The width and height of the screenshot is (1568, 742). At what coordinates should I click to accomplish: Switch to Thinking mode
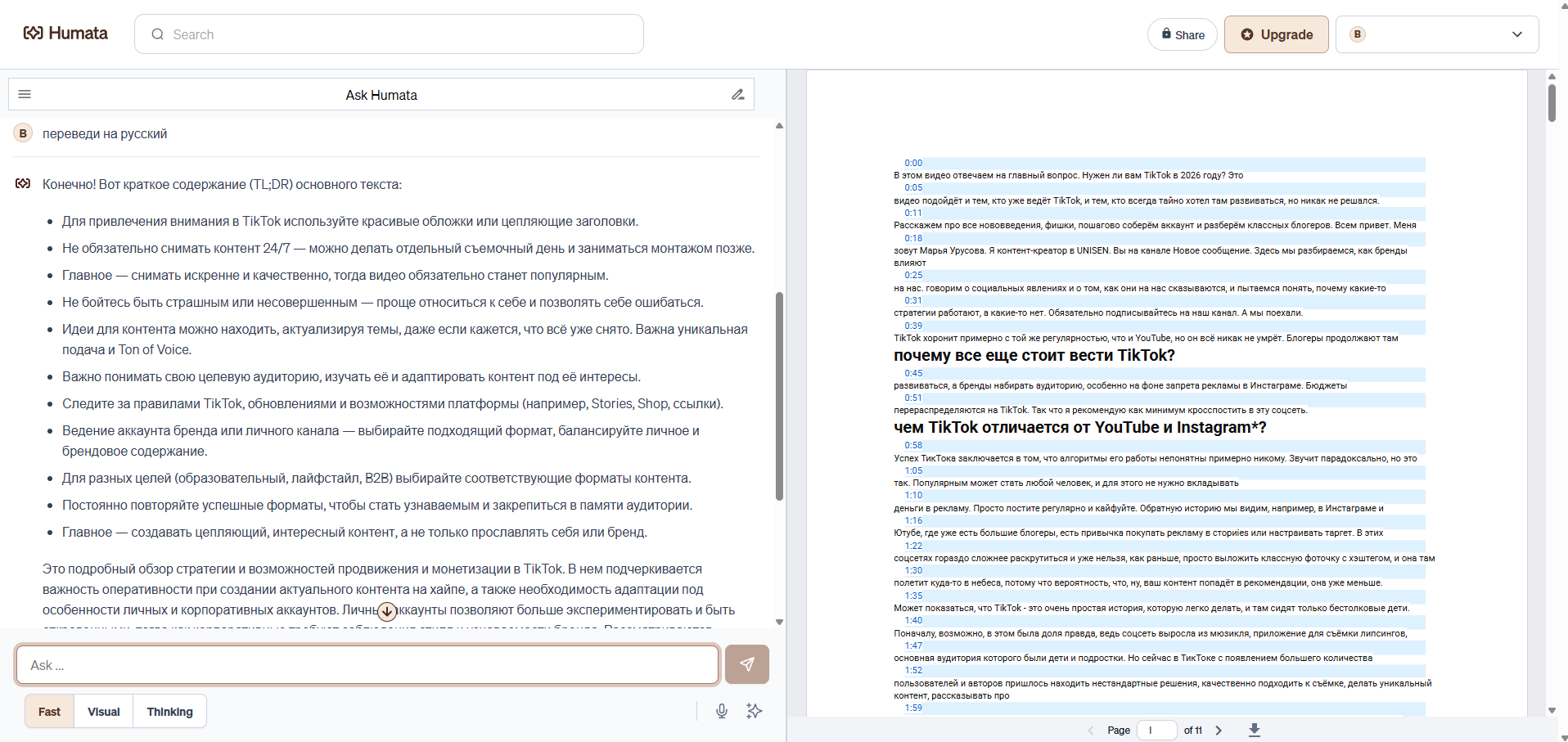[170, 712]
